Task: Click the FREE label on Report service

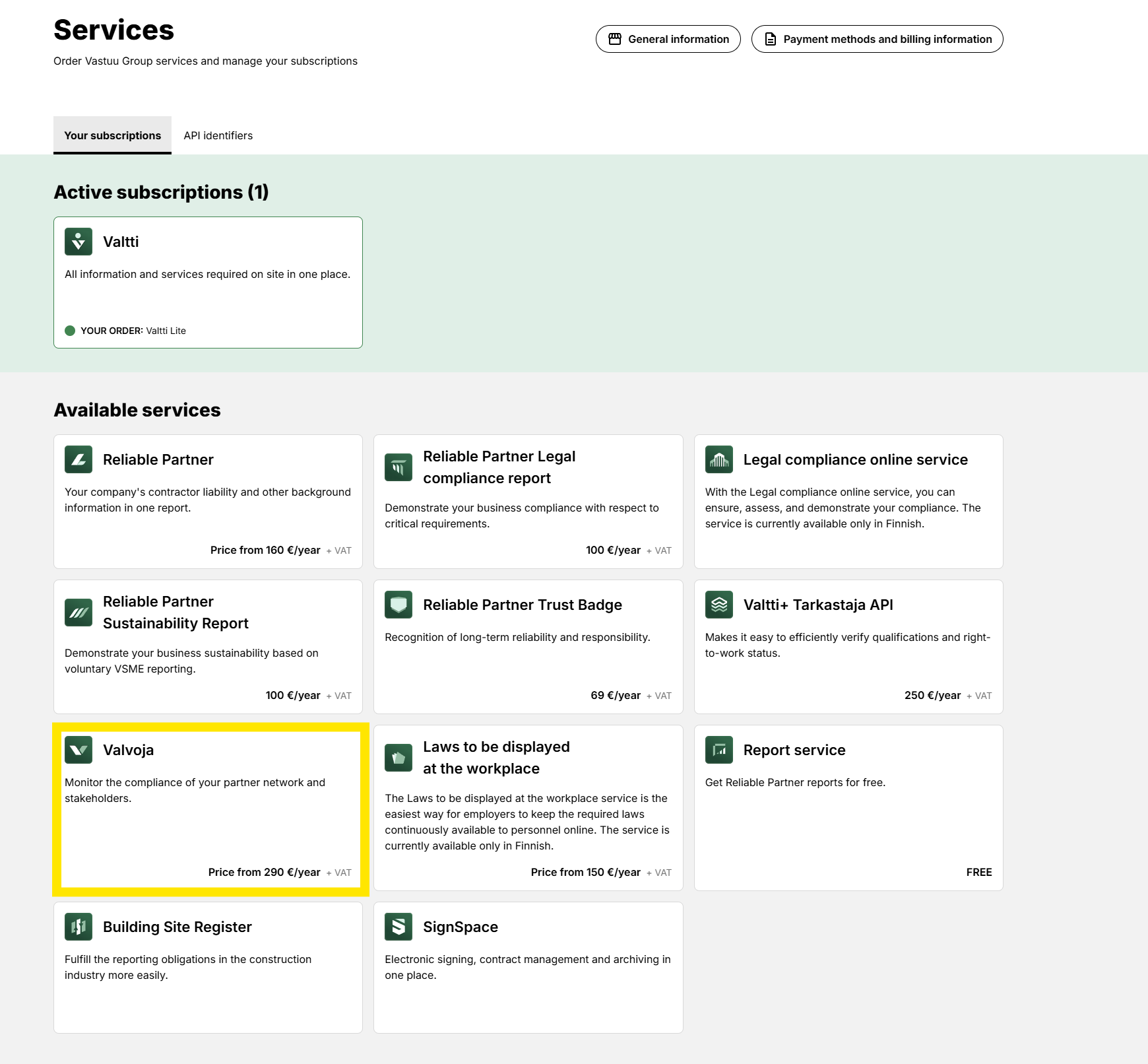Action: pyautogui.click(x=979, y=872)
